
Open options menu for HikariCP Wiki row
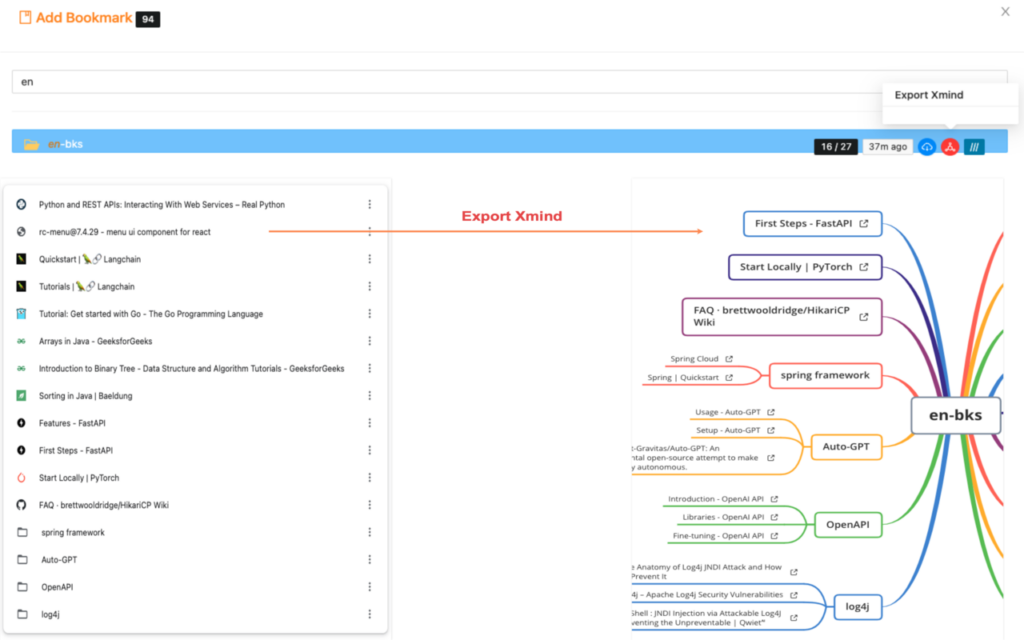(370, 505)
